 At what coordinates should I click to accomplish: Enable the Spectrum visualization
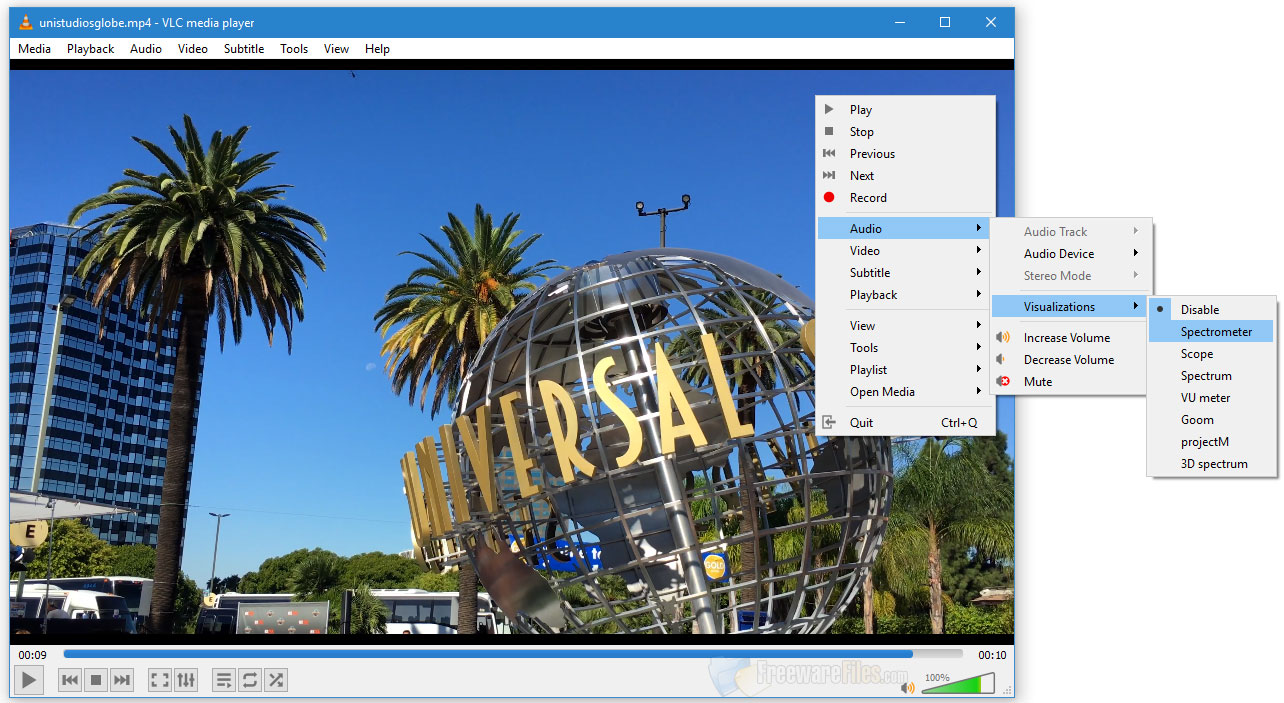[1212, 376]
